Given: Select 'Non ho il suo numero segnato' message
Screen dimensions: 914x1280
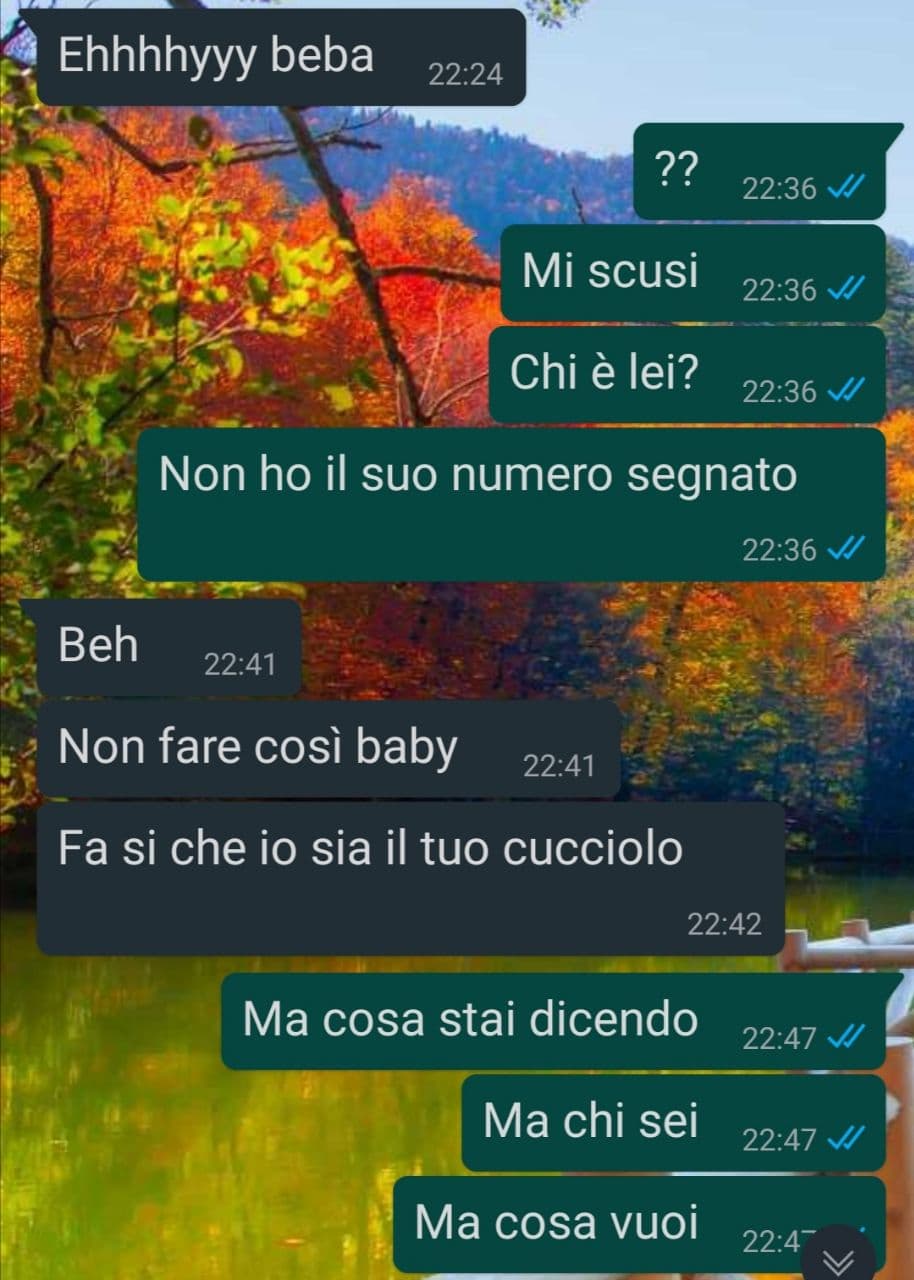Looking at the screenshot, I should coord(511,504).
